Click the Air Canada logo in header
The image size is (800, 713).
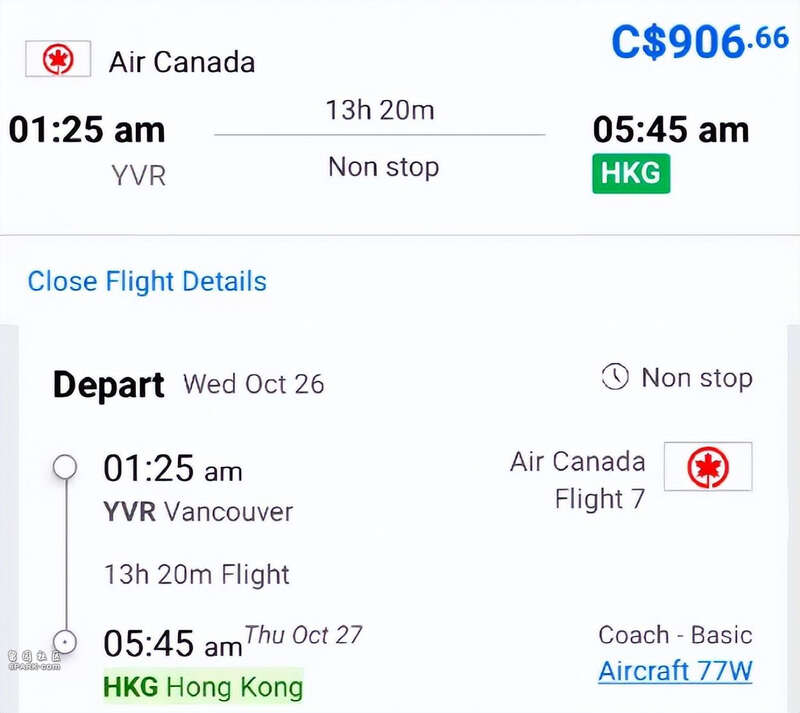pyautogui.click(x=58, y=59)
